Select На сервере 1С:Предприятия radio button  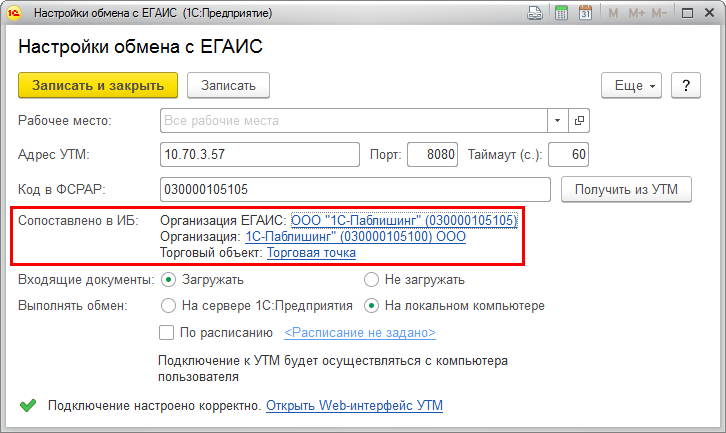[x=169, y=306]
